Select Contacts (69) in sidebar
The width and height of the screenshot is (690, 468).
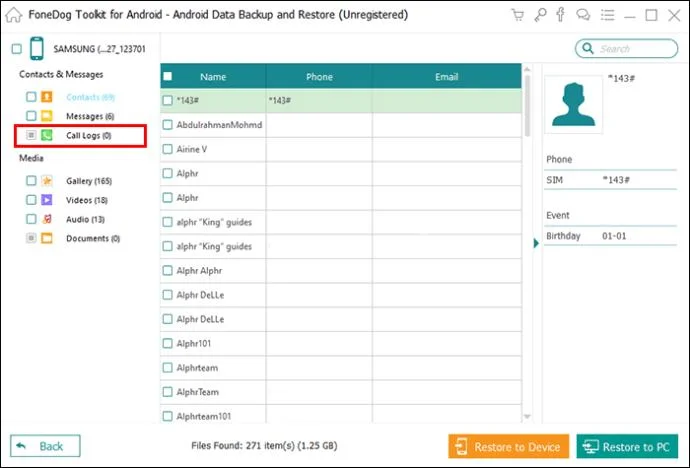pyautogui.click(x=91, y=97)
